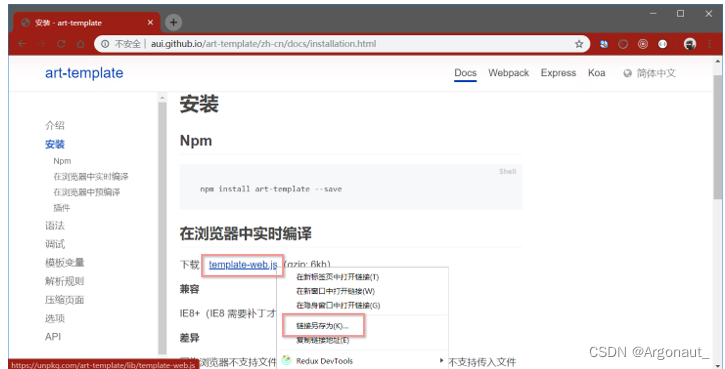Click the address bar URL field

pos(342,44)
